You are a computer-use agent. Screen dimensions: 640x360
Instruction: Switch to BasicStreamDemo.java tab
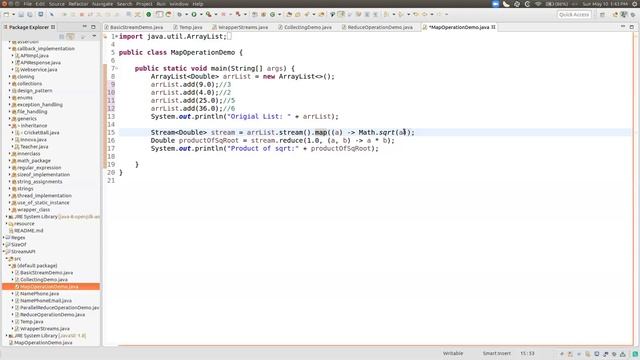click(x=136, y=27)
